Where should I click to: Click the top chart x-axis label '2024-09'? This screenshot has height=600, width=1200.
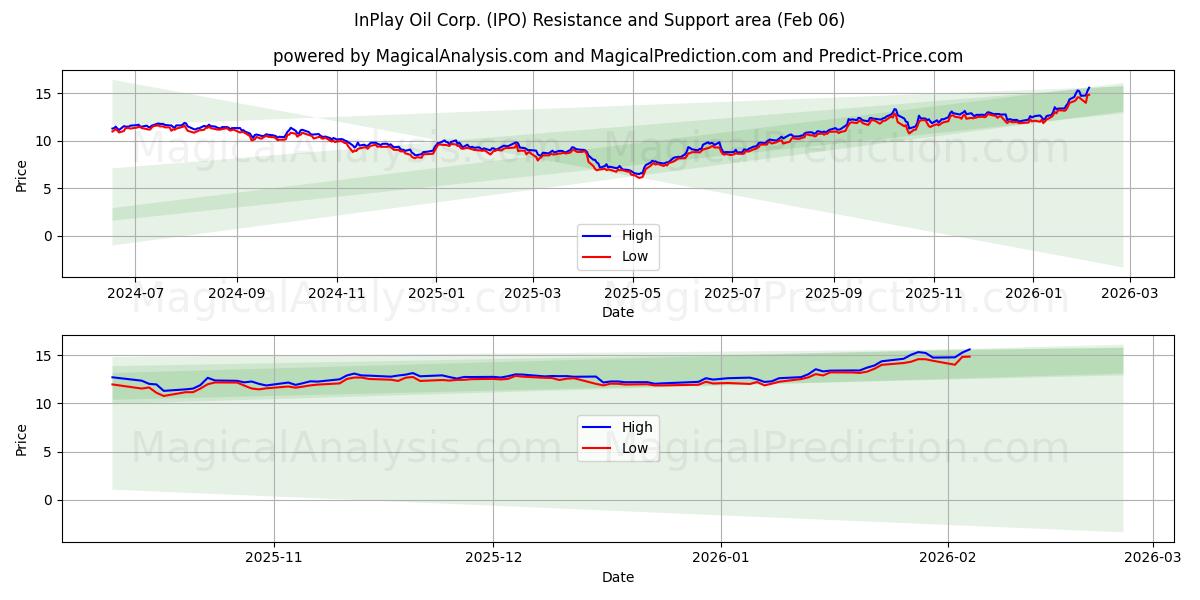click(237, 294)
